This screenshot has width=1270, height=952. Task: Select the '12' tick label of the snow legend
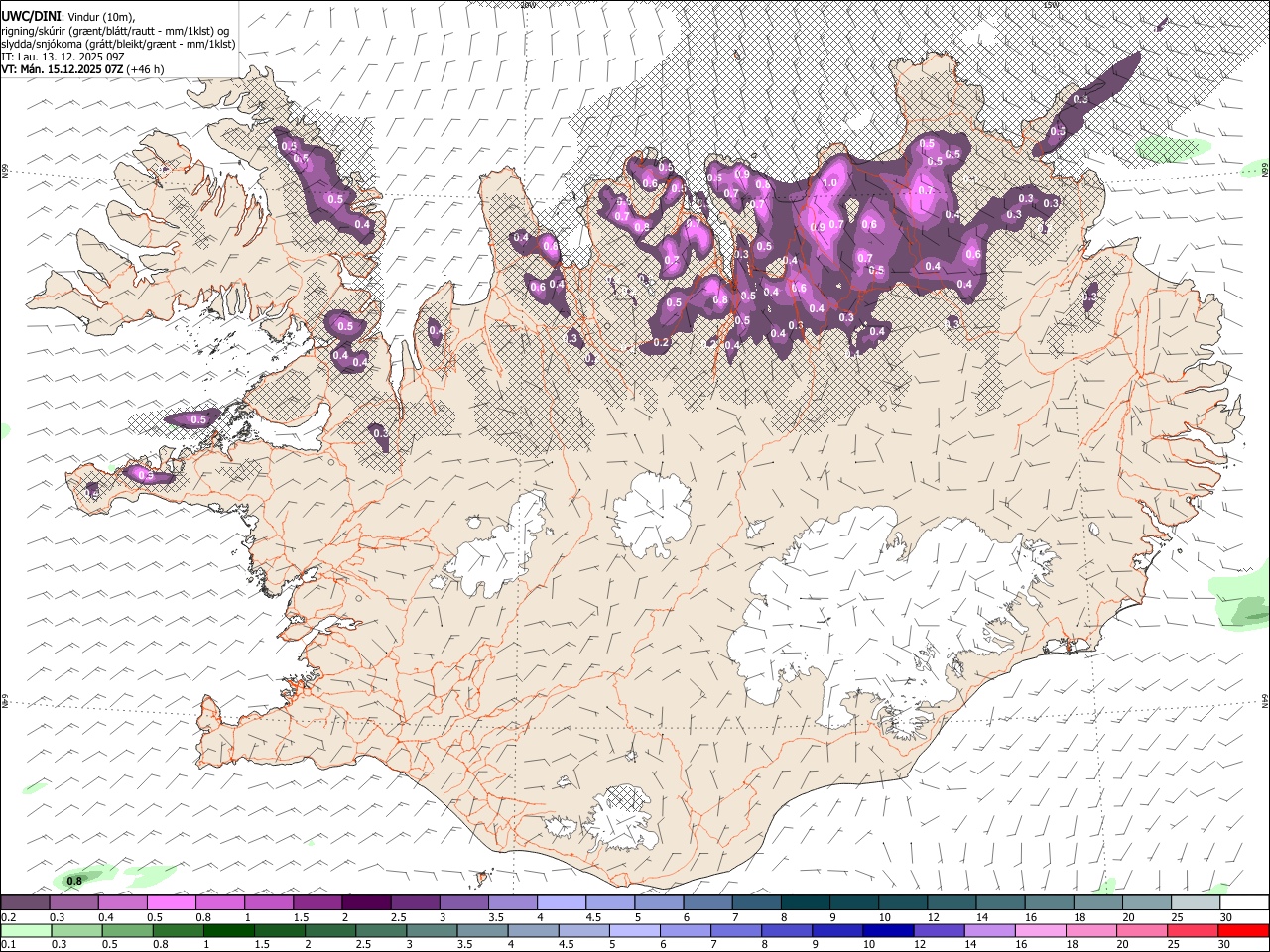[x=934, y=917]
